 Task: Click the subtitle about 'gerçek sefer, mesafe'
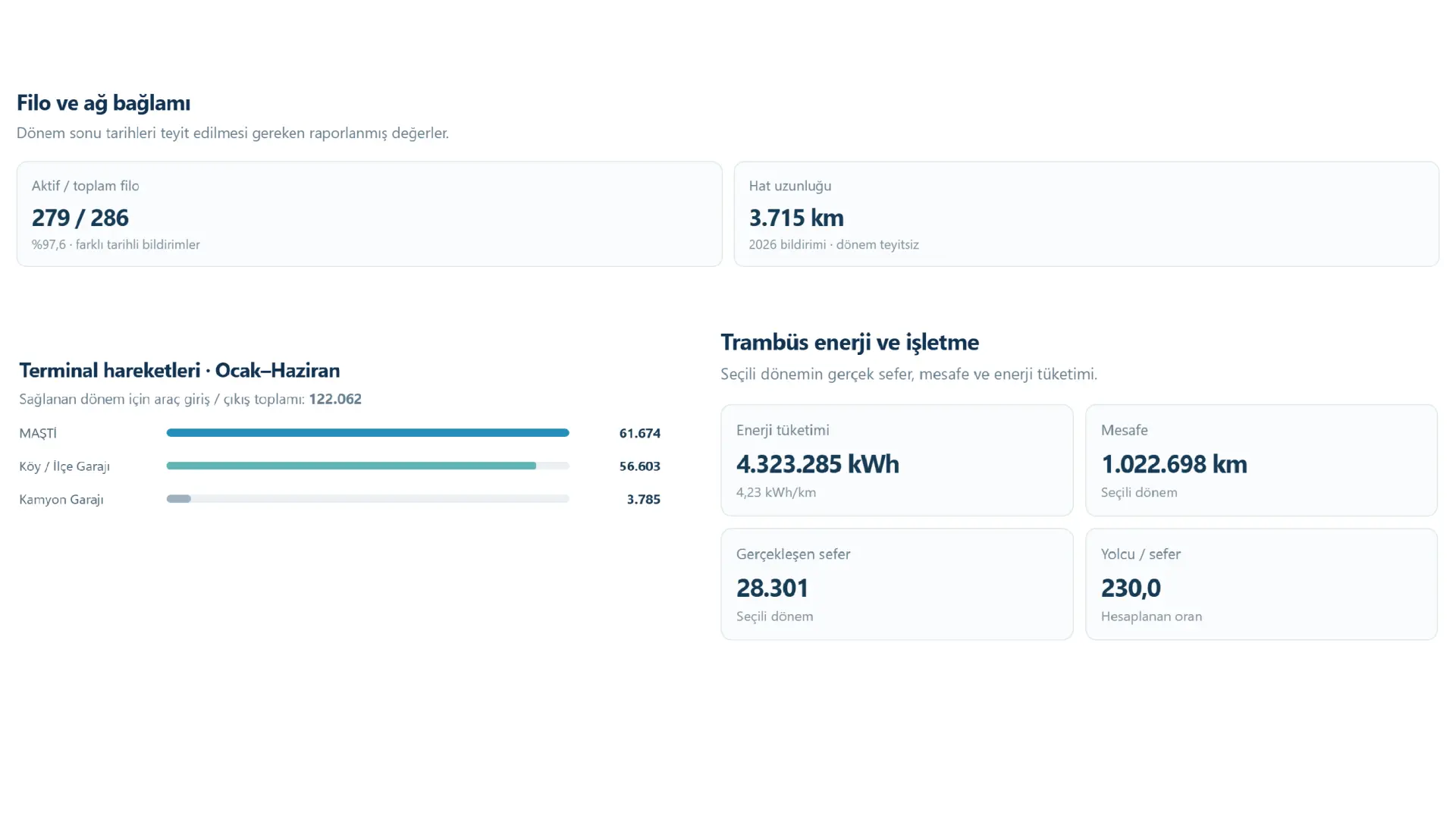click(x=908, y=374)
